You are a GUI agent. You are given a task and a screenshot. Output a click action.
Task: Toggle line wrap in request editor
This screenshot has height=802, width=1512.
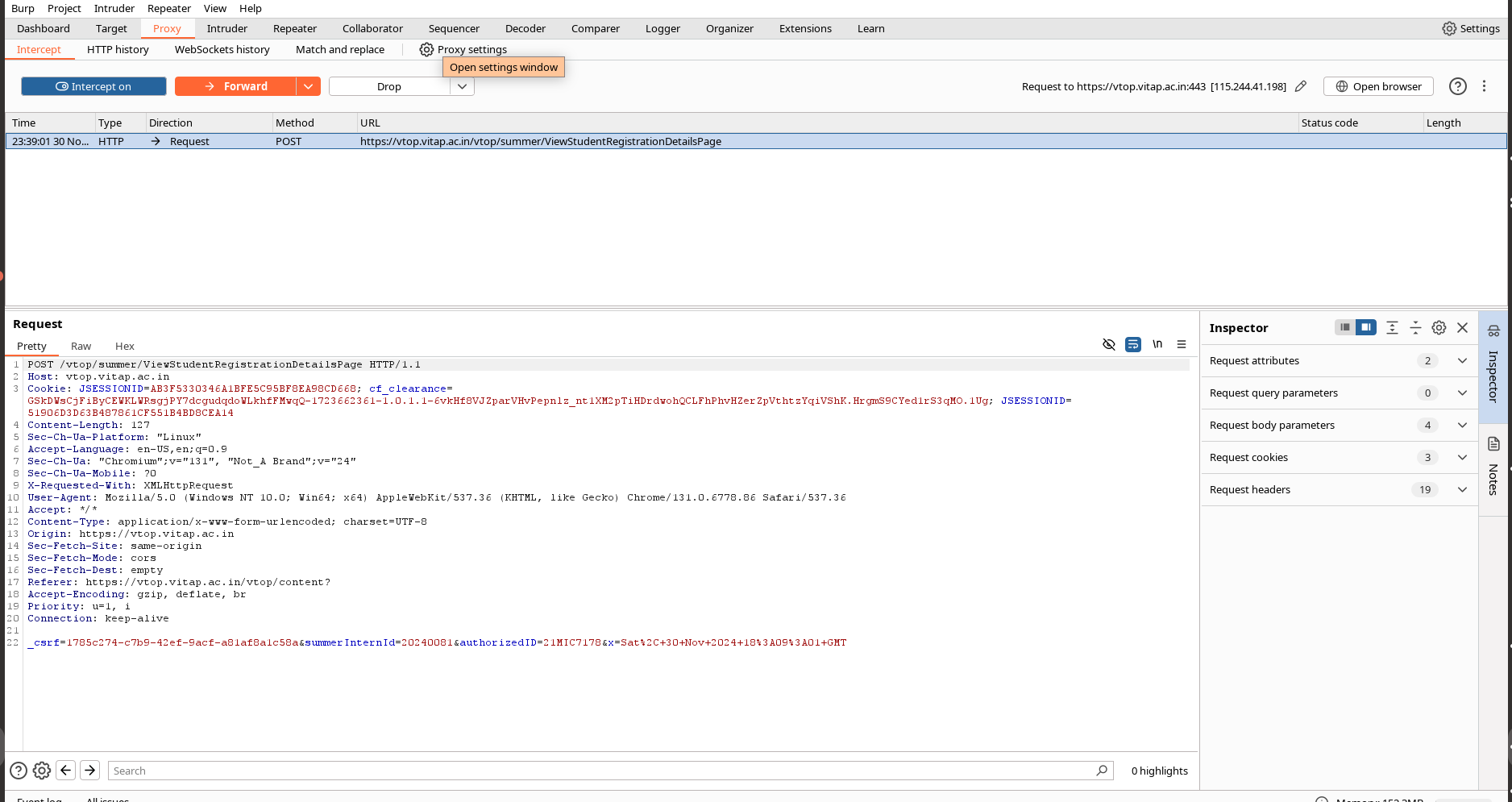(x=1133, y=344)
